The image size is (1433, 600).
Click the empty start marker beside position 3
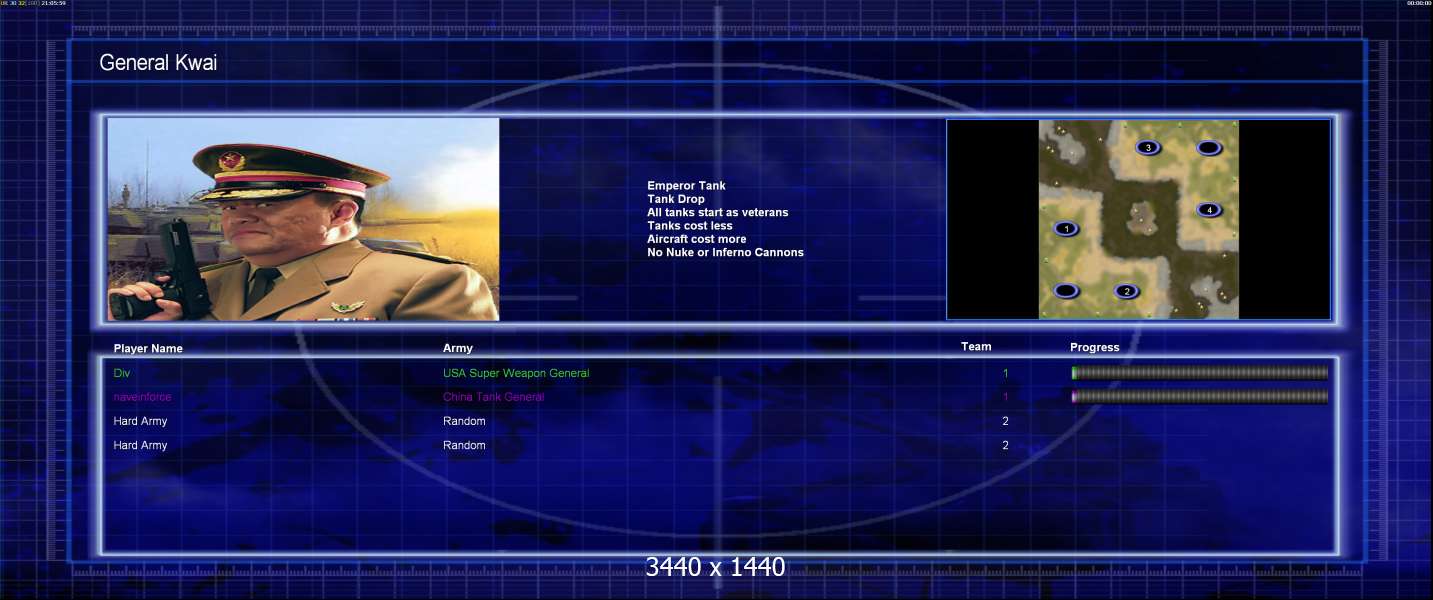(x=1208, y=148)
